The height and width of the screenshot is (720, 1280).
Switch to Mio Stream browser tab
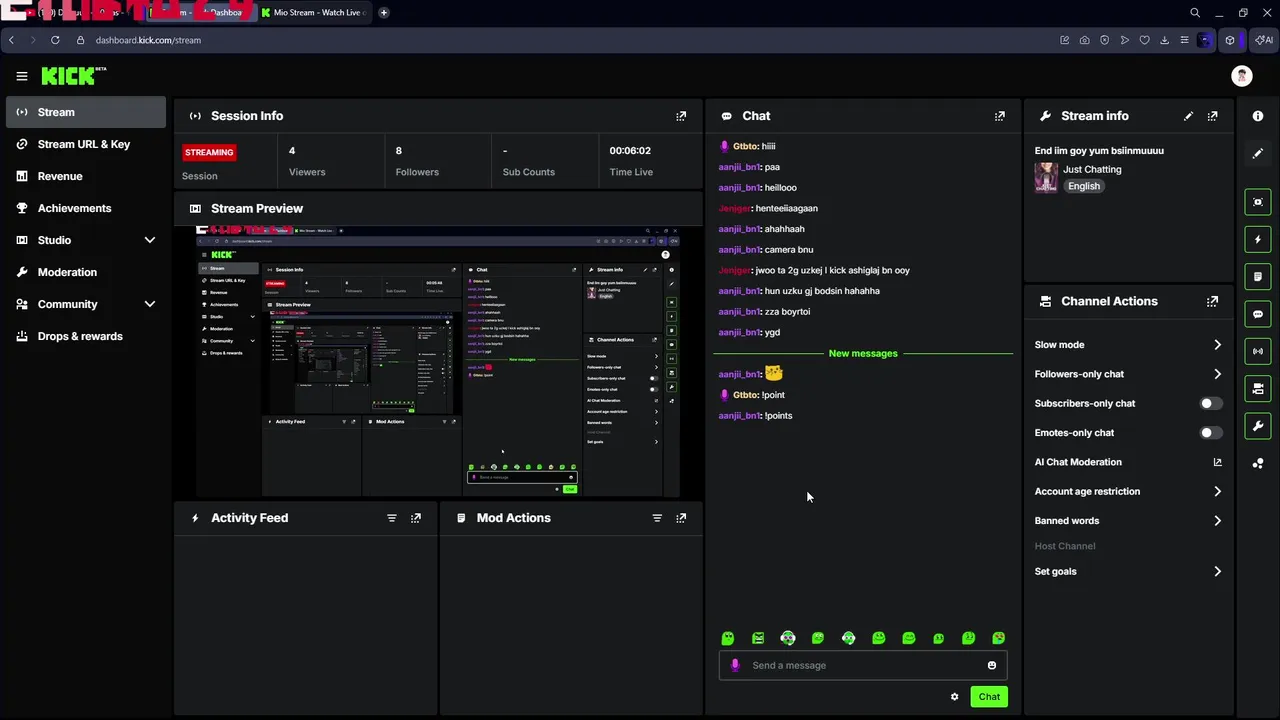(313, 13)
